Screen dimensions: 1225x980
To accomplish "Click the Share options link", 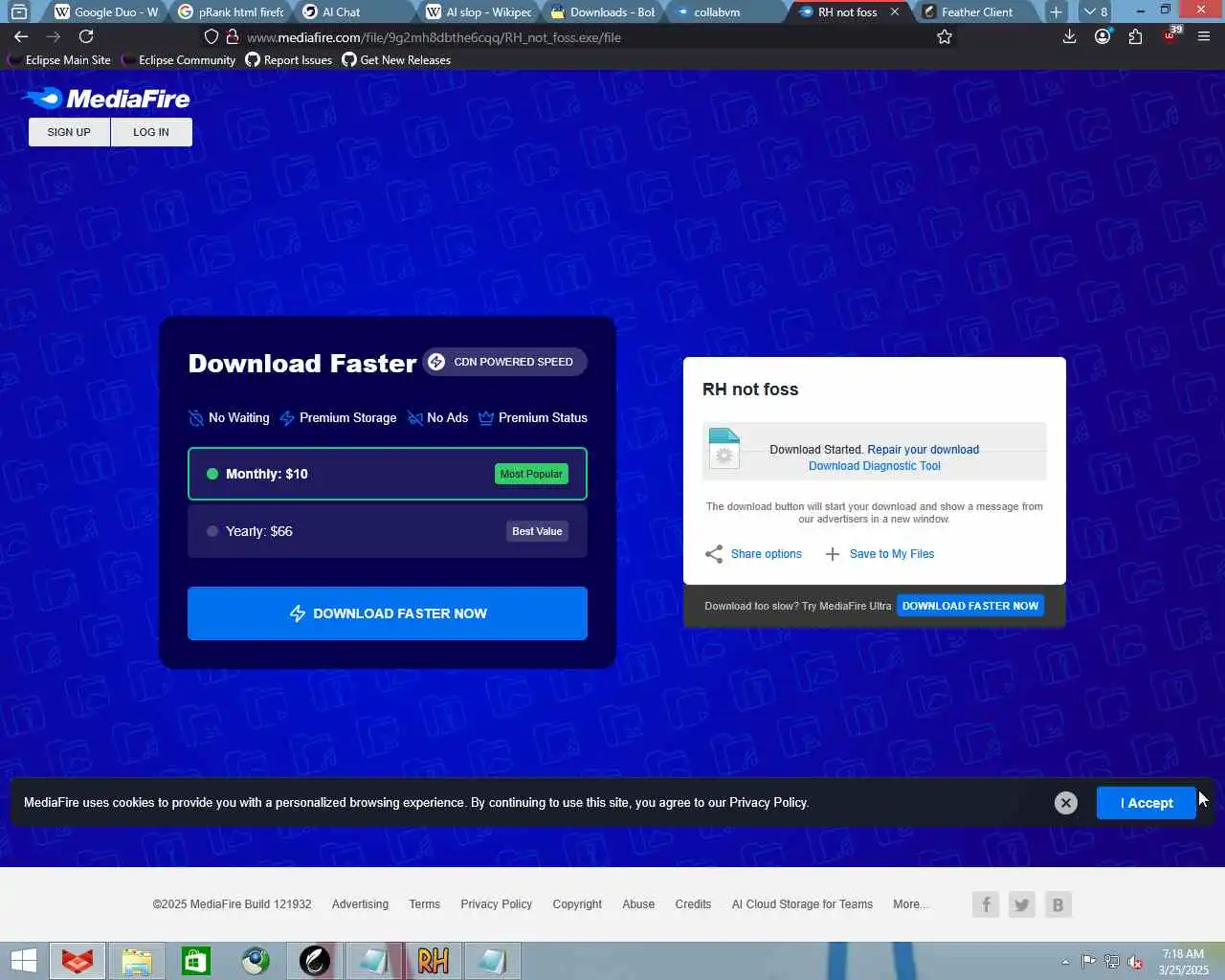I will tap(767, 554).
